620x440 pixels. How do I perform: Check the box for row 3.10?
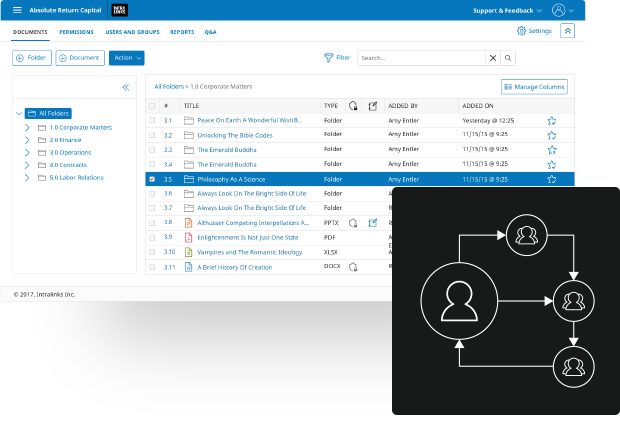click(x=152, y=252)
